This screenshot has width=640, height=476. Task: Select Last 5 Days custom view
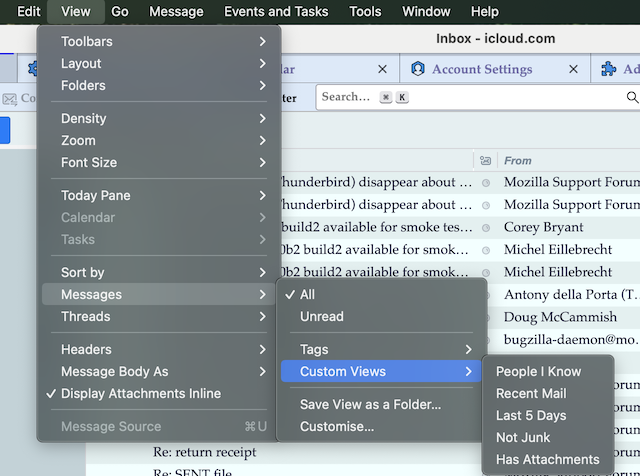548,416
